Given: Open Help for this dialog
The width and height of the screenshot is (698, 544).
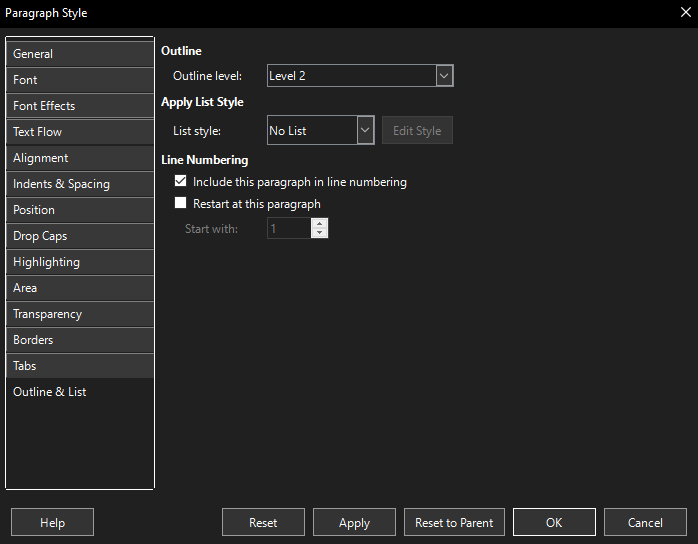Looking at the screenshot, I should [53, 522].
